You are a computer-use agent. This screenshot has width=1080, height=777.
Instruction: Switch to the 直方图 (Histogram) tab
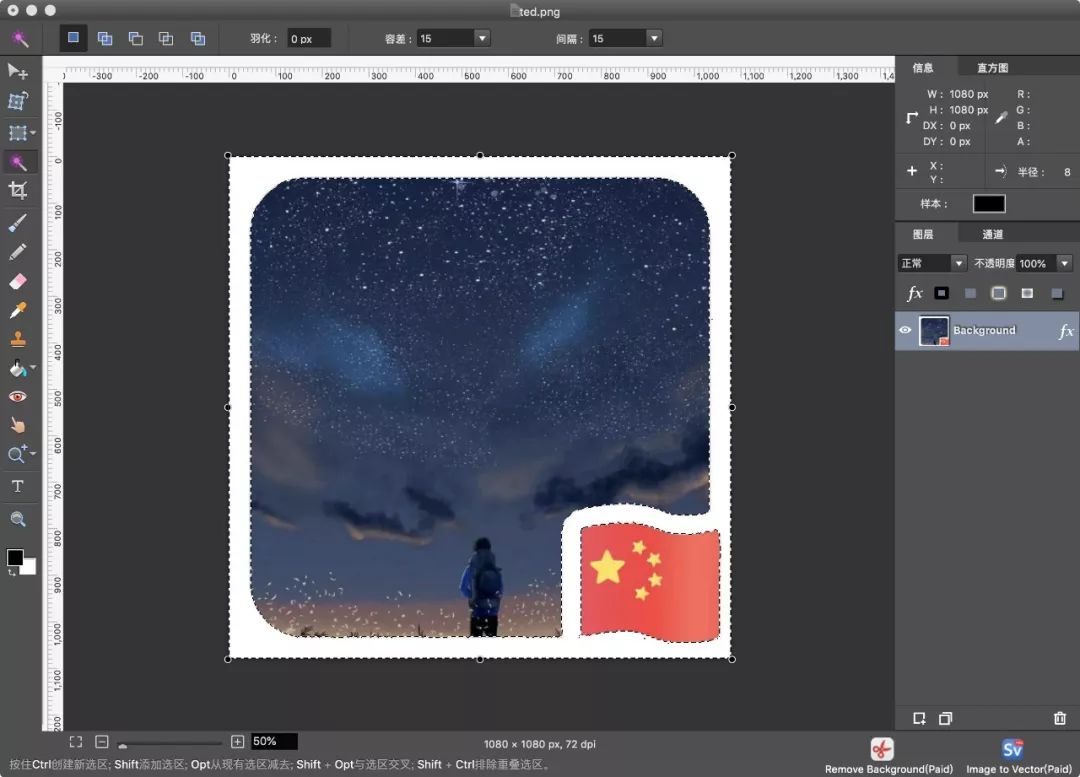click(993, 68)
